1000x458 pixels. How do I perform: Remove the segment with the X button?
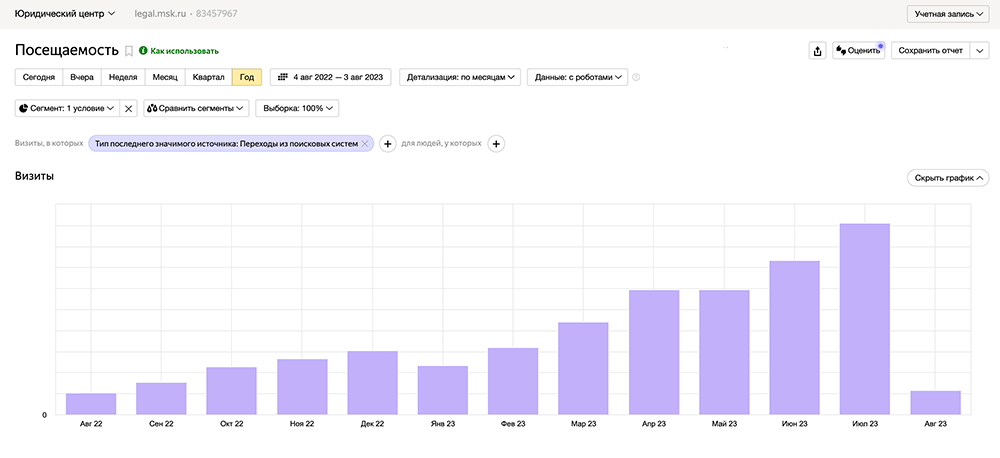click(129, 108)
